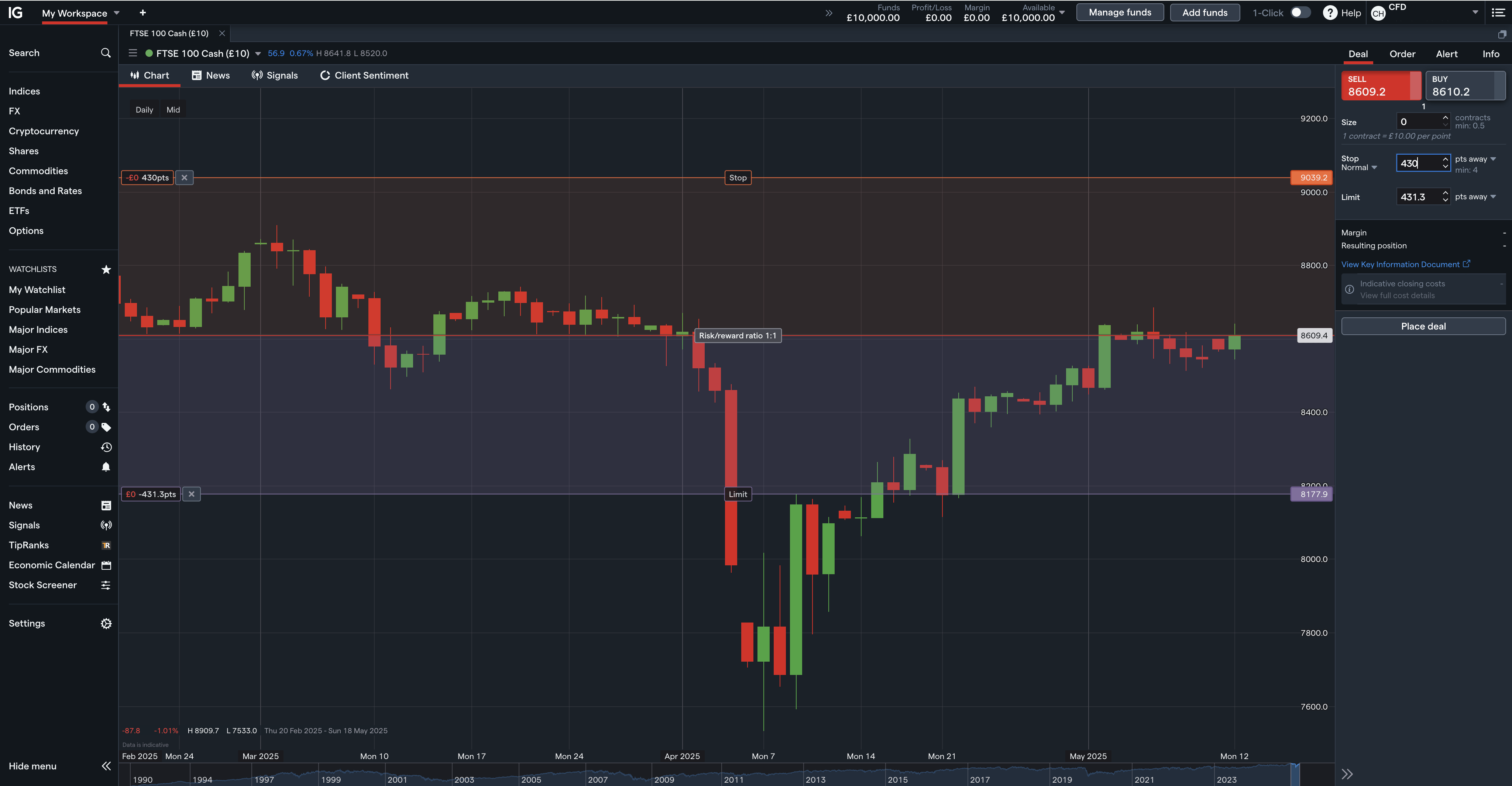This screenshot has height=786, width=1512.
Task: Select SELL at 8609.2
Action: [x=1381, y=86]
